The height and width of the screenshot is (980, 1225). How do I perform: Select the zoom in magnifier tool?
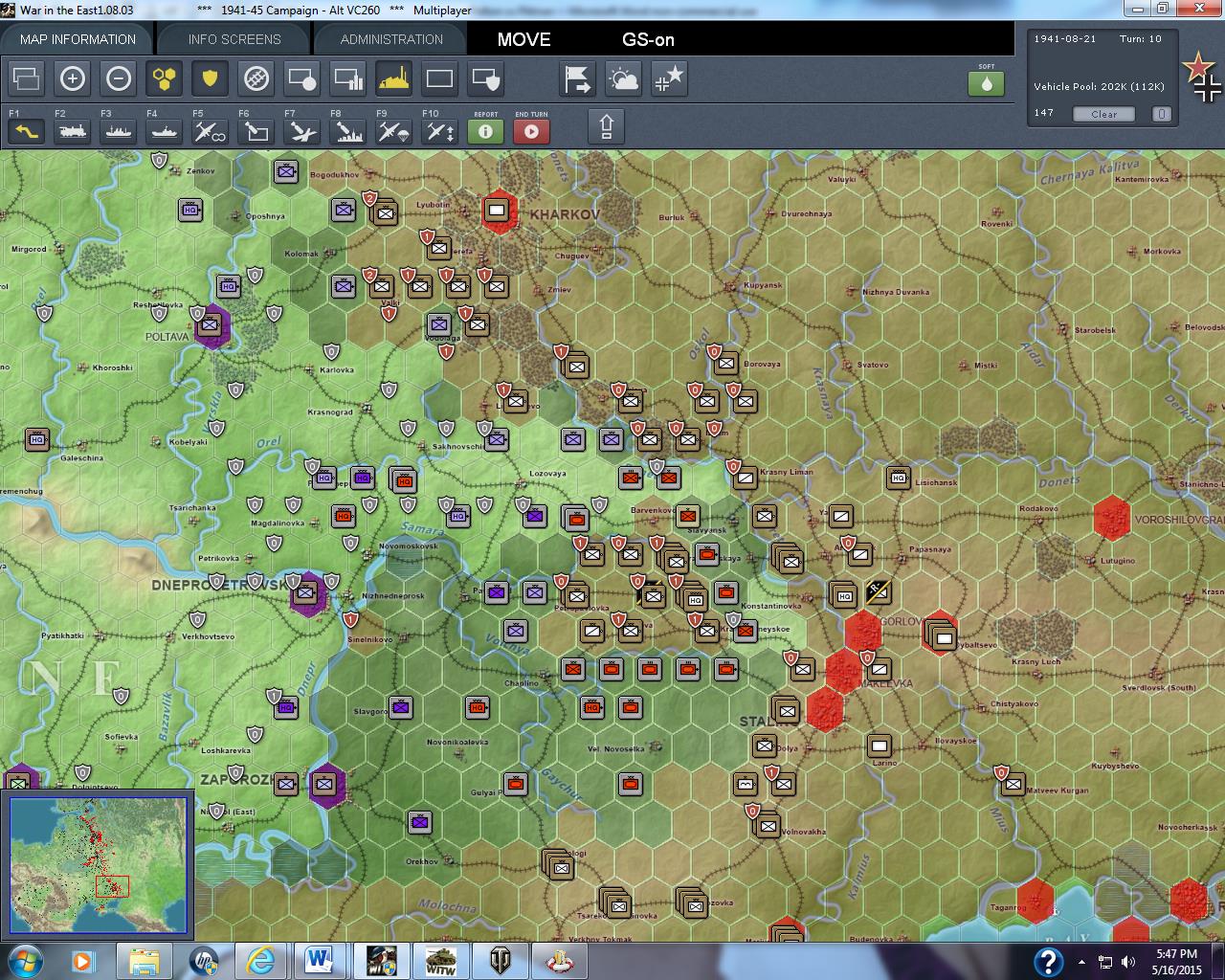click(72, 79)
